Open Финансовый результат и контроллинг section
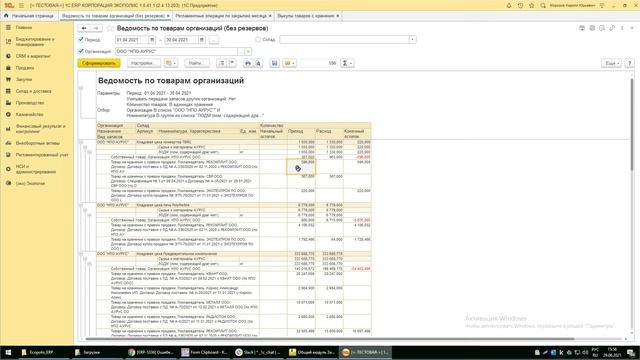This screenshot has height=360, width=640. point(40,129)
